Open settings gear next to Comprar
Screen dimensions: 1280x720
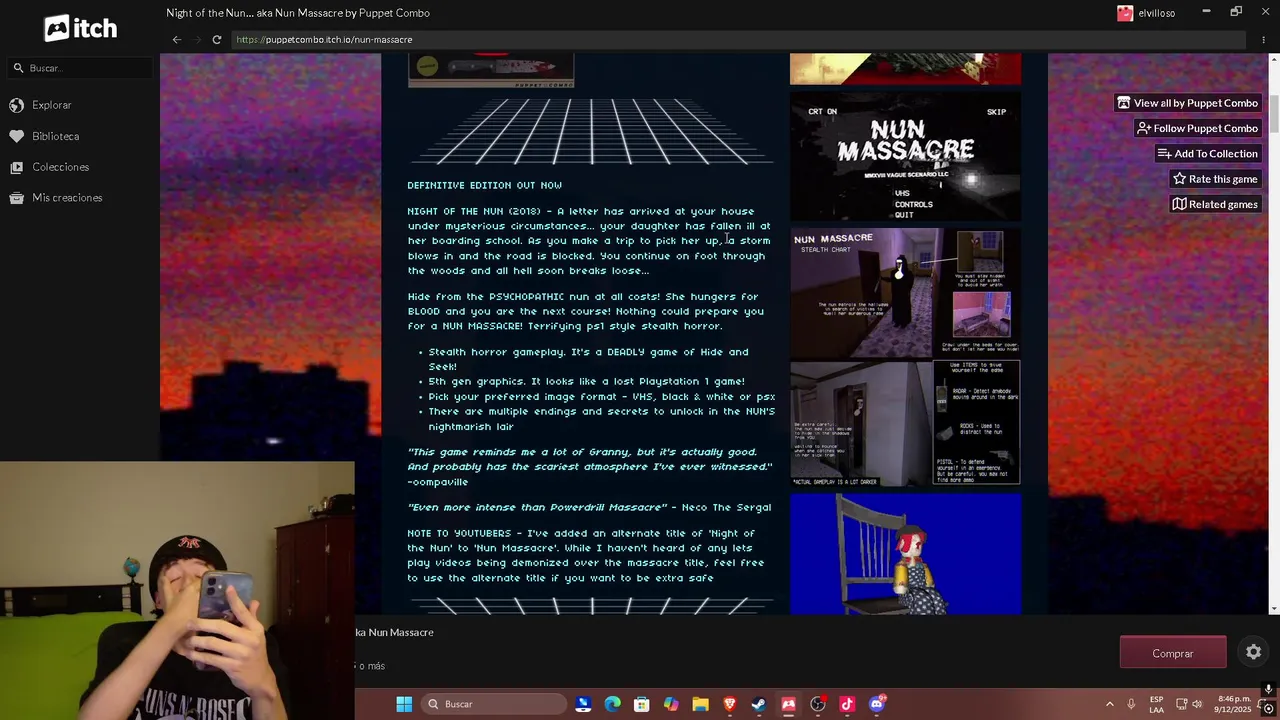[1253, 652]
